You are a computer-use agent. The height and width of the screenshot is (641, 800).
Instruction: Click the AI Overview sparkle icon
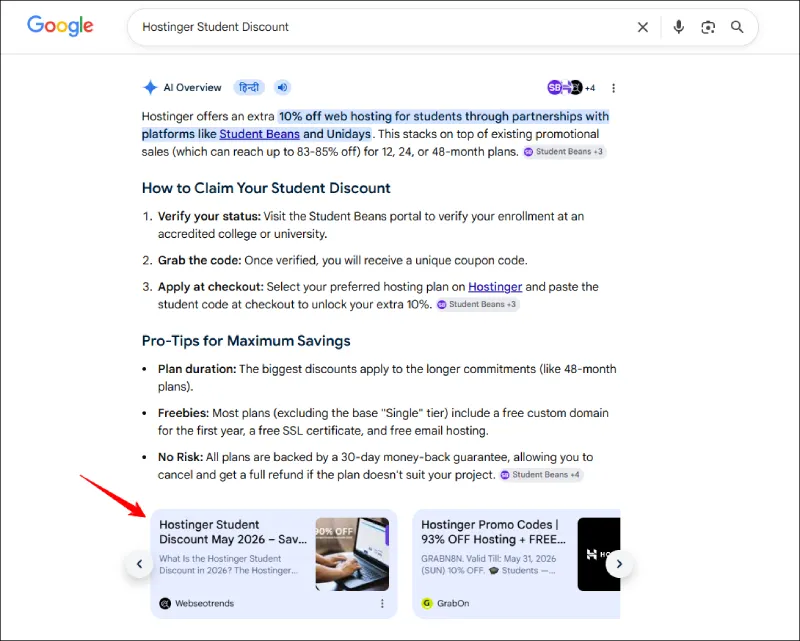click(x=150, y=88)
